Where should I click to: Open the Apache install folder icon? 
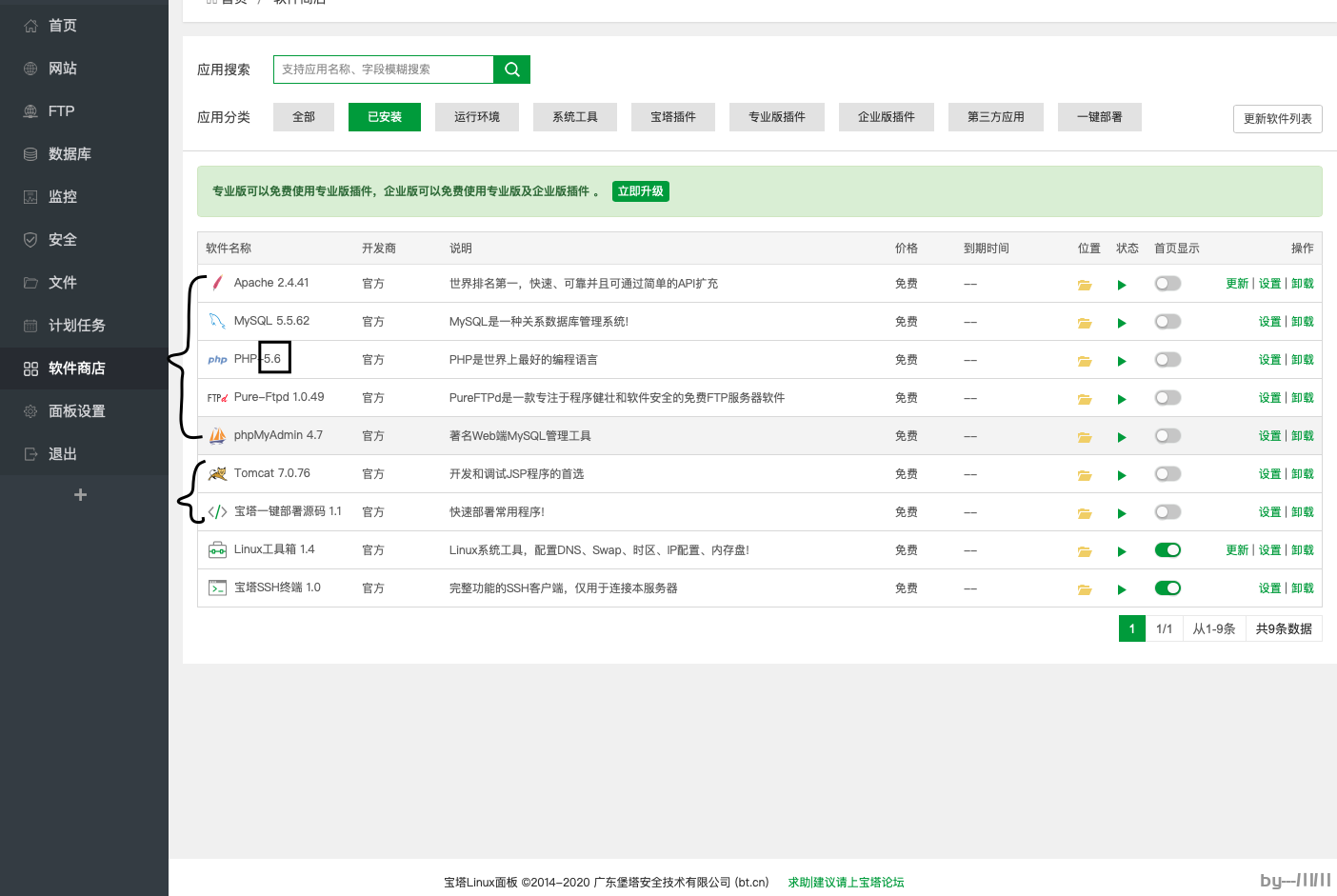point(1085,285)
